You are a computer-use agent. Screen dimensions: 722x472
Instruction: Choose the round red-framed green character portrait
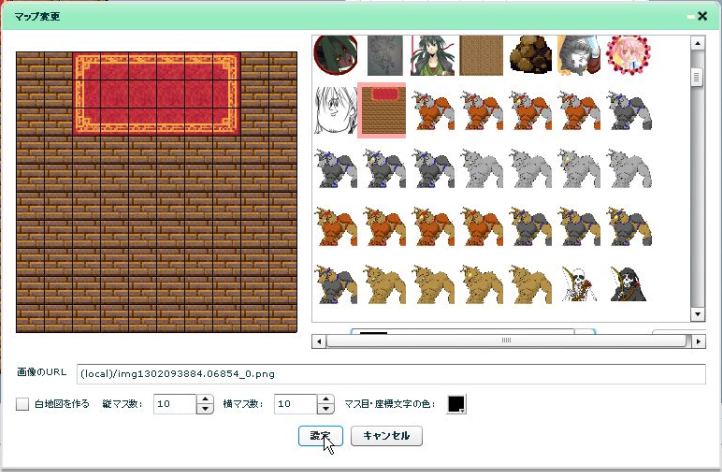click(x=336, y=55)
